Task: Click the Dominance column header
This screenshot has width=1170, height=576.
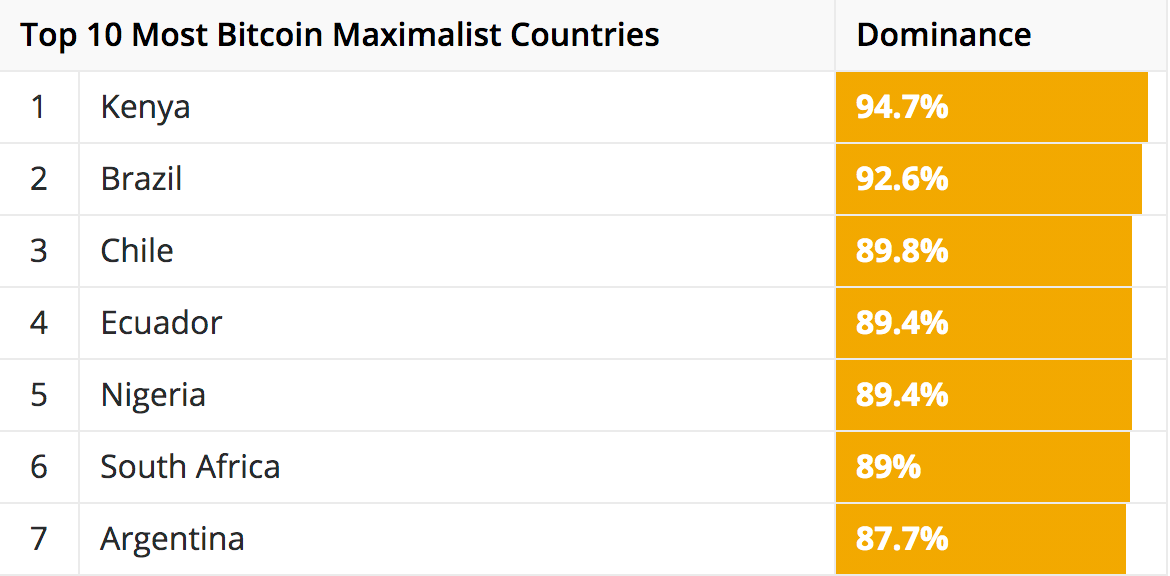Action: point(944,35)
